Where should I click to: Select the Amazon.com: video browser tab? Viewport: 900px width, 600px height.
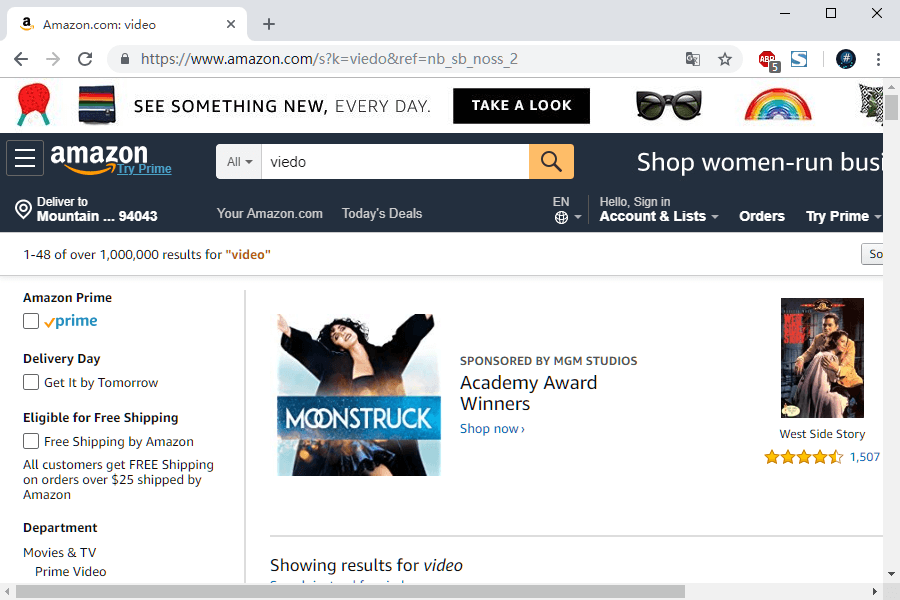[x=126, y=24]
